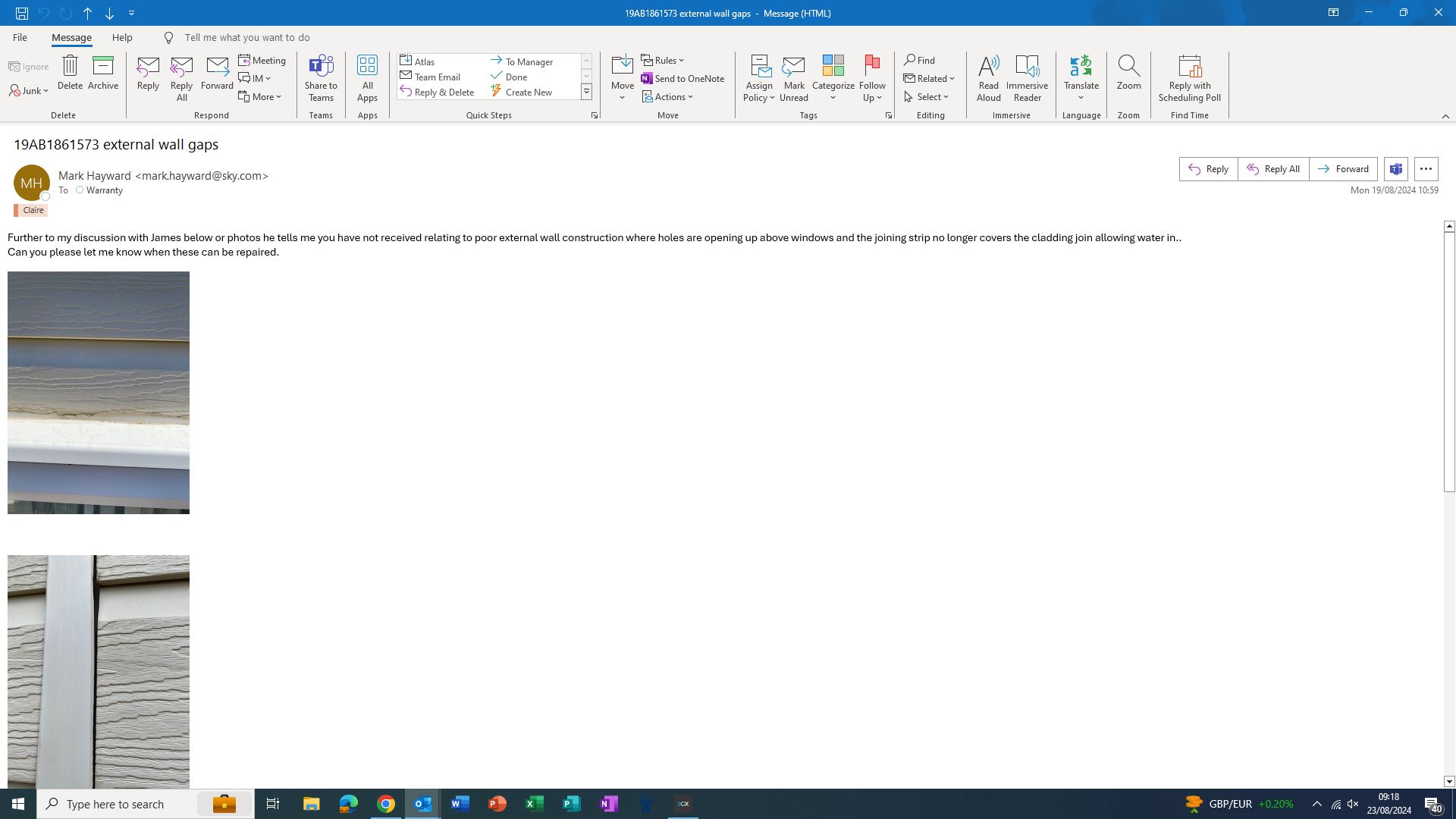This screenshot has width=1456, height=819.
Task: Toggle the Follow Up flag
Action: coord(872,67)
